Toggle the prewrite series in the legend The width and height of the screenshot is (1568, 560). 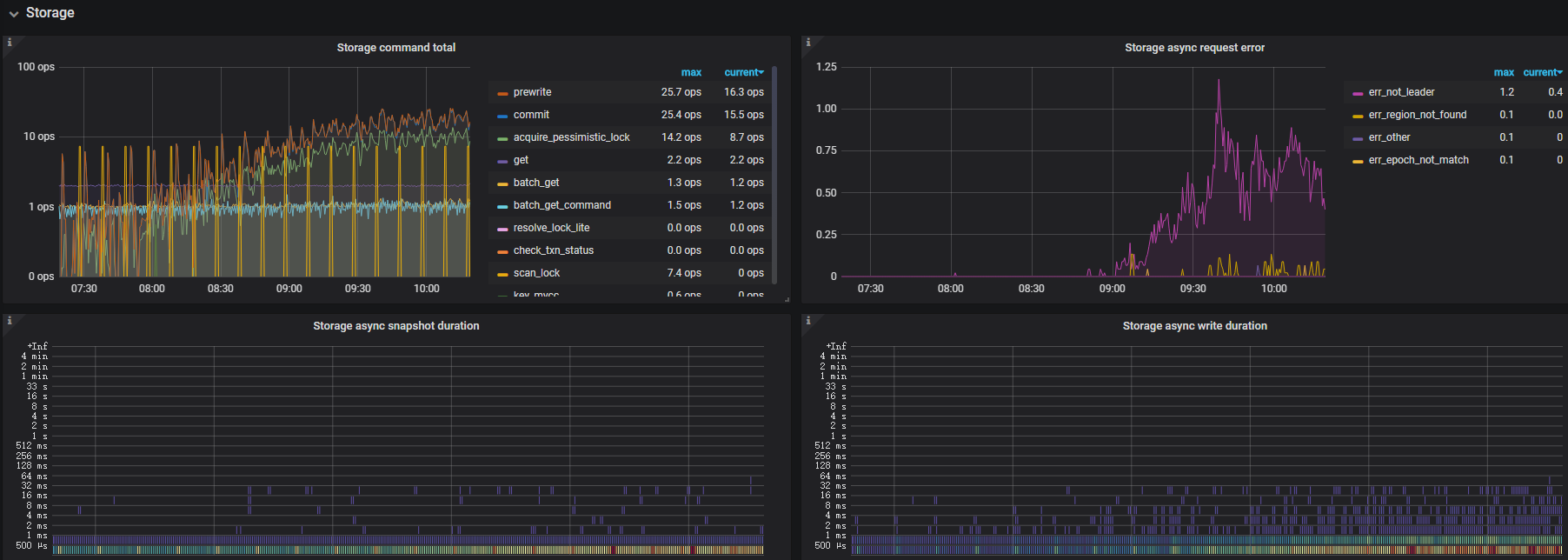coord(532,92)
